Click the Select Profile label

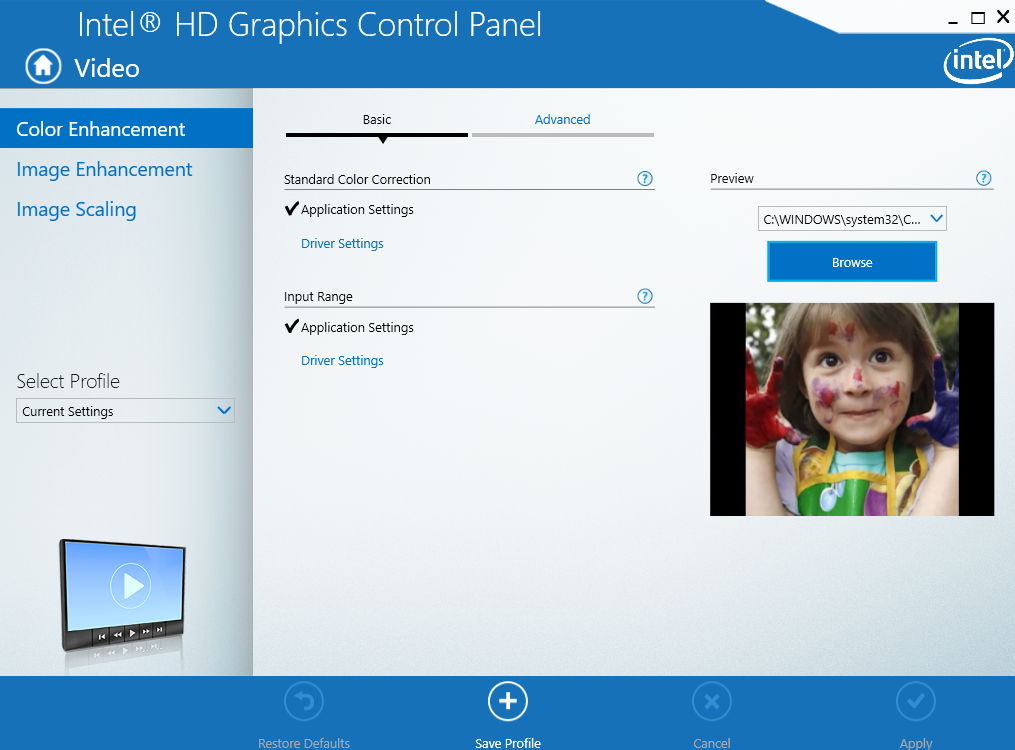click(68, 381)
